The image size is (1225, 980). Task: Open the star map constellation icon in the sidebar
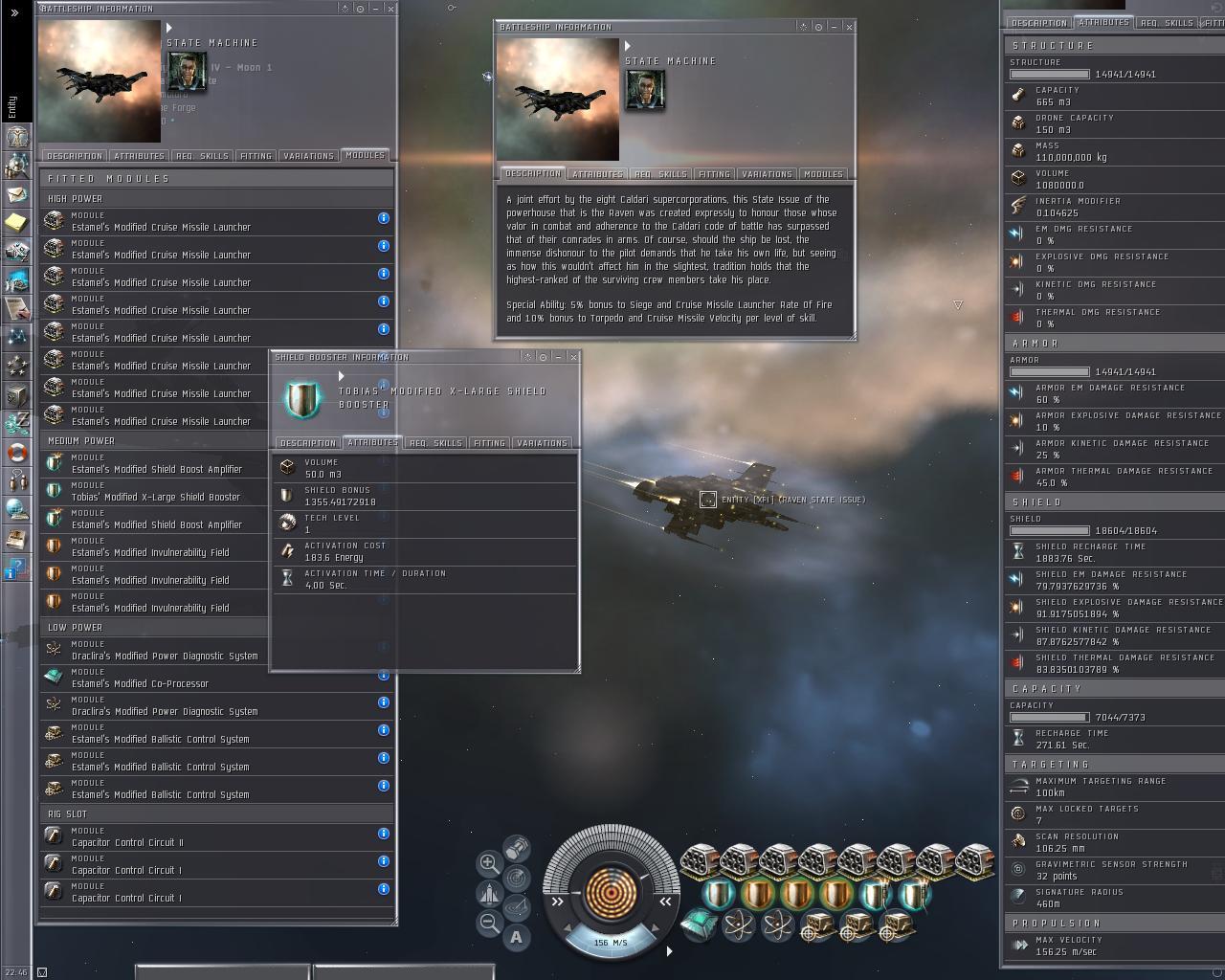pyautogui.click(x=16, y=337)
